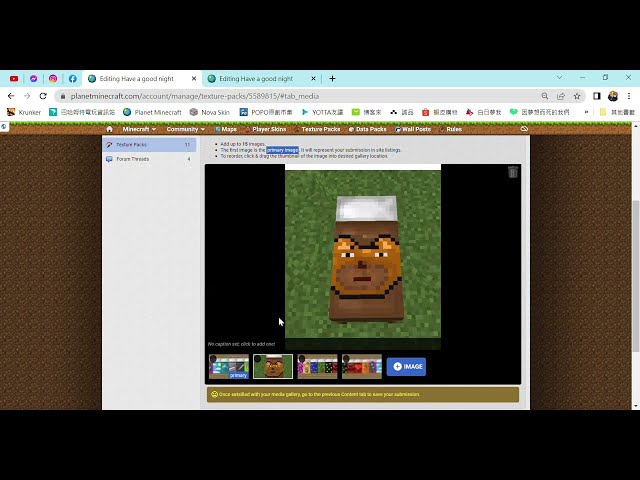The image size is (640, 480).
Task: Open the Wall Posts section
Action: (413, 129)
